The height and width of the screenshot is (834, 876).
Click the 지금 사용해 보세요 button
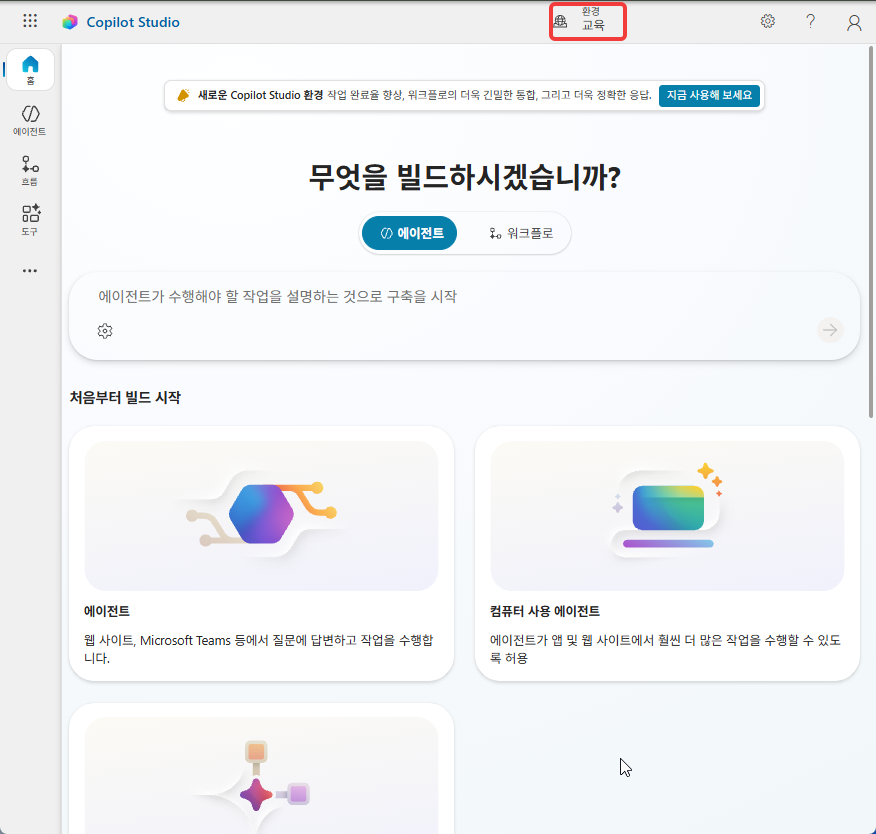pos(709,96)
